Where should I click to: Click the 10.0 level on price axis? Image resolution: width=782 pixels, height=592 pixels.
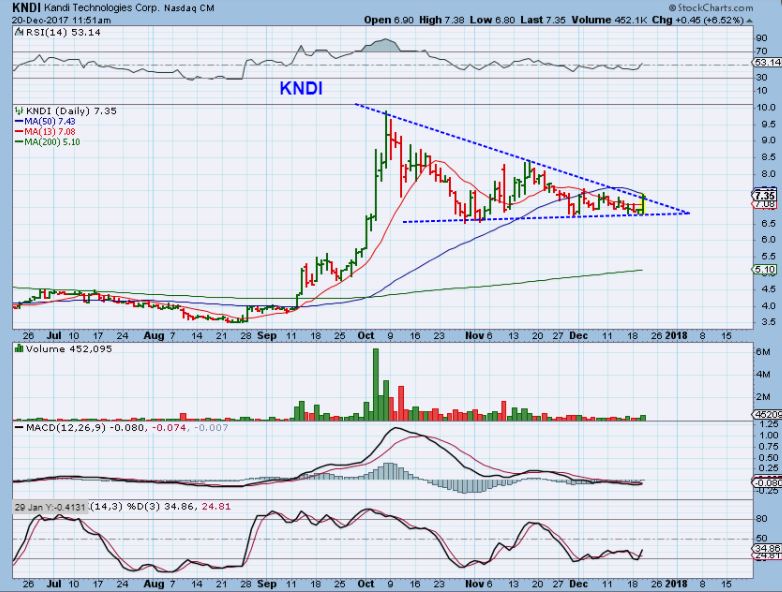tap(765, 108)
